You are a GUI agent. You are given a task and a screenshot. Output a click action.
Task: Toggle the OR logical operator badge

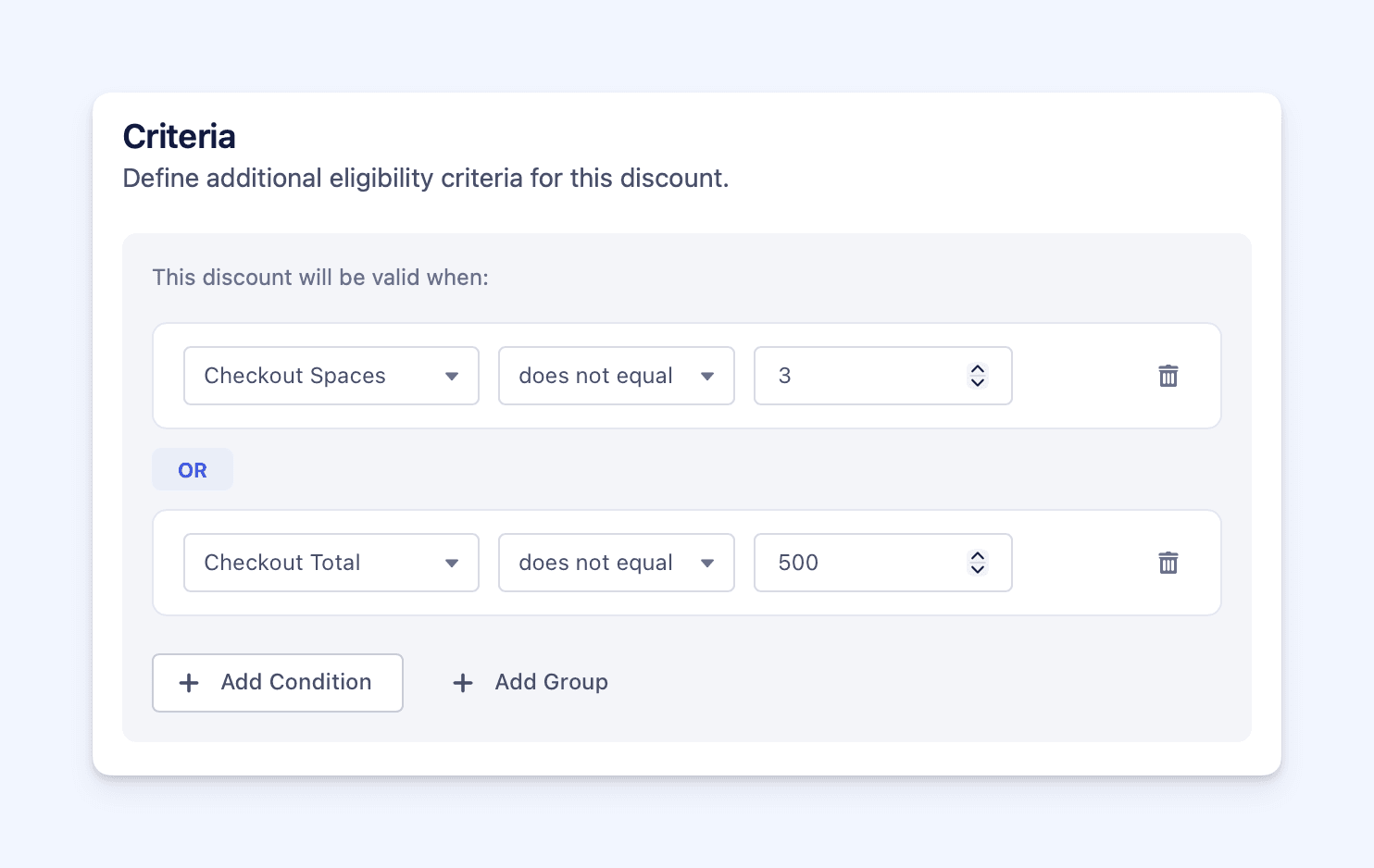tap(193, 470)
